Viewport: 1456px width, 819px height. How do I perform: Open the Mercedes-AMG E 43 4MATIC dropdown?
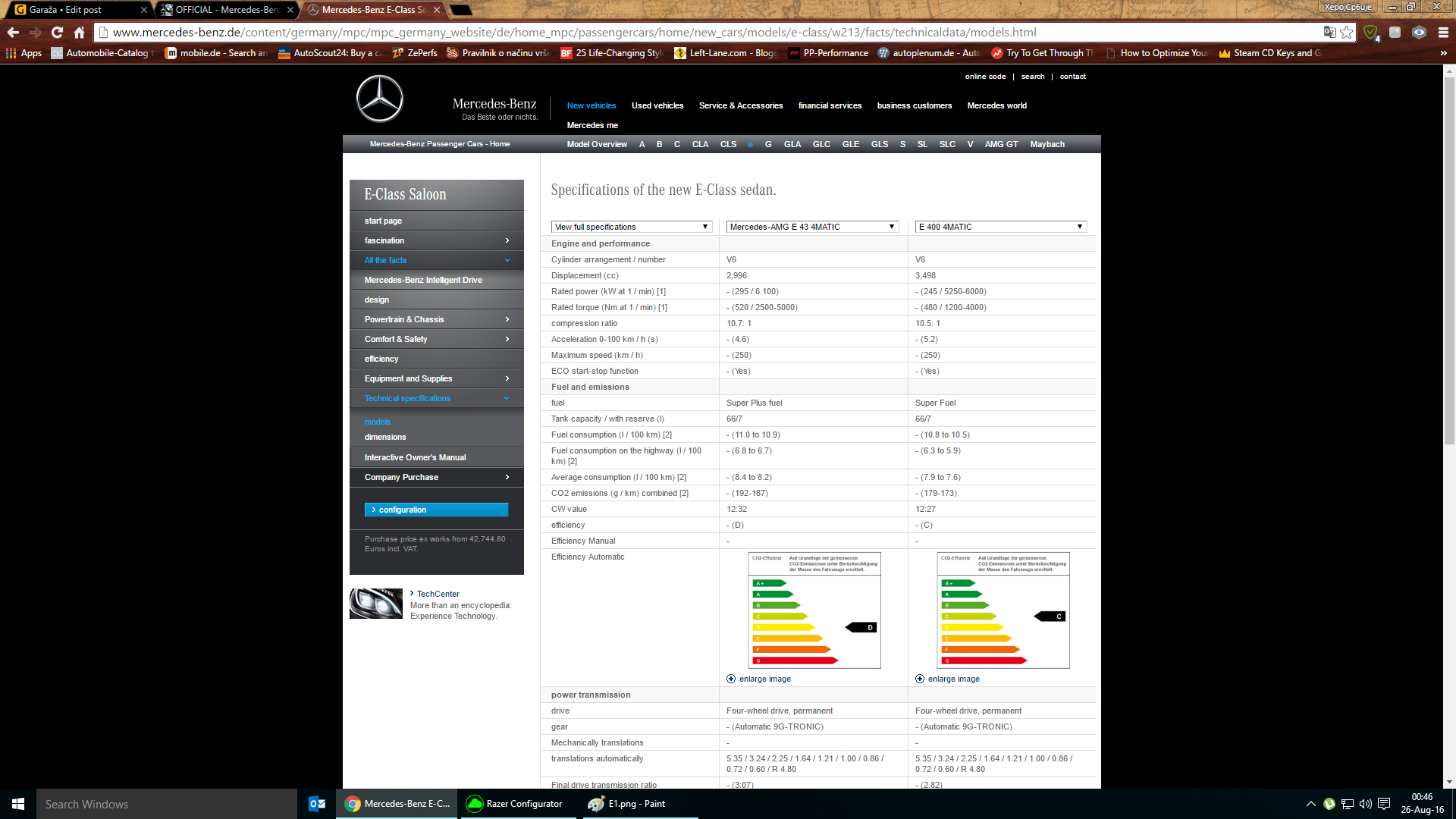point(813,227)
